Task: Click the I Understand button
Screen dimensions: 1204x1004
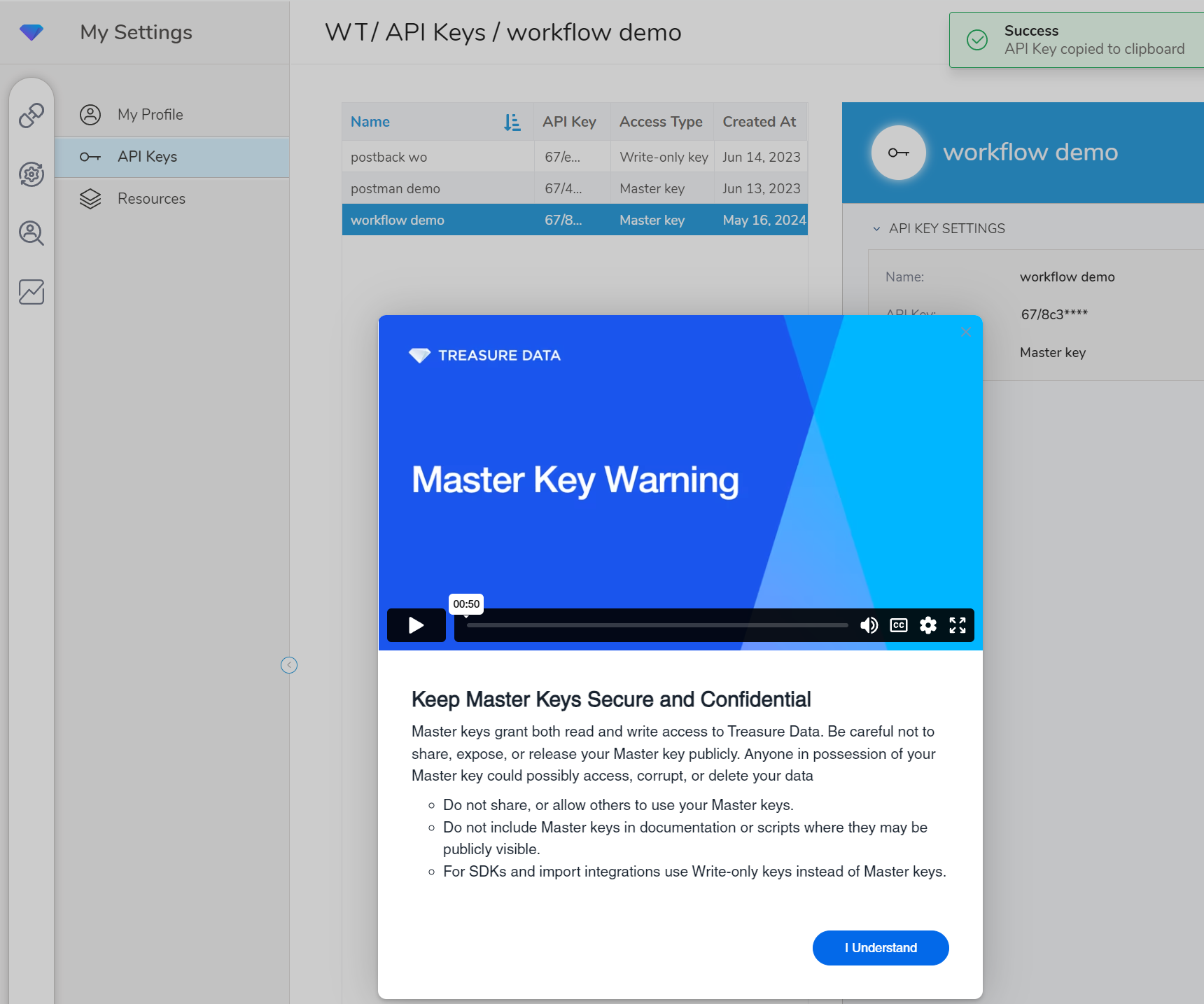Action: [880, 948]
